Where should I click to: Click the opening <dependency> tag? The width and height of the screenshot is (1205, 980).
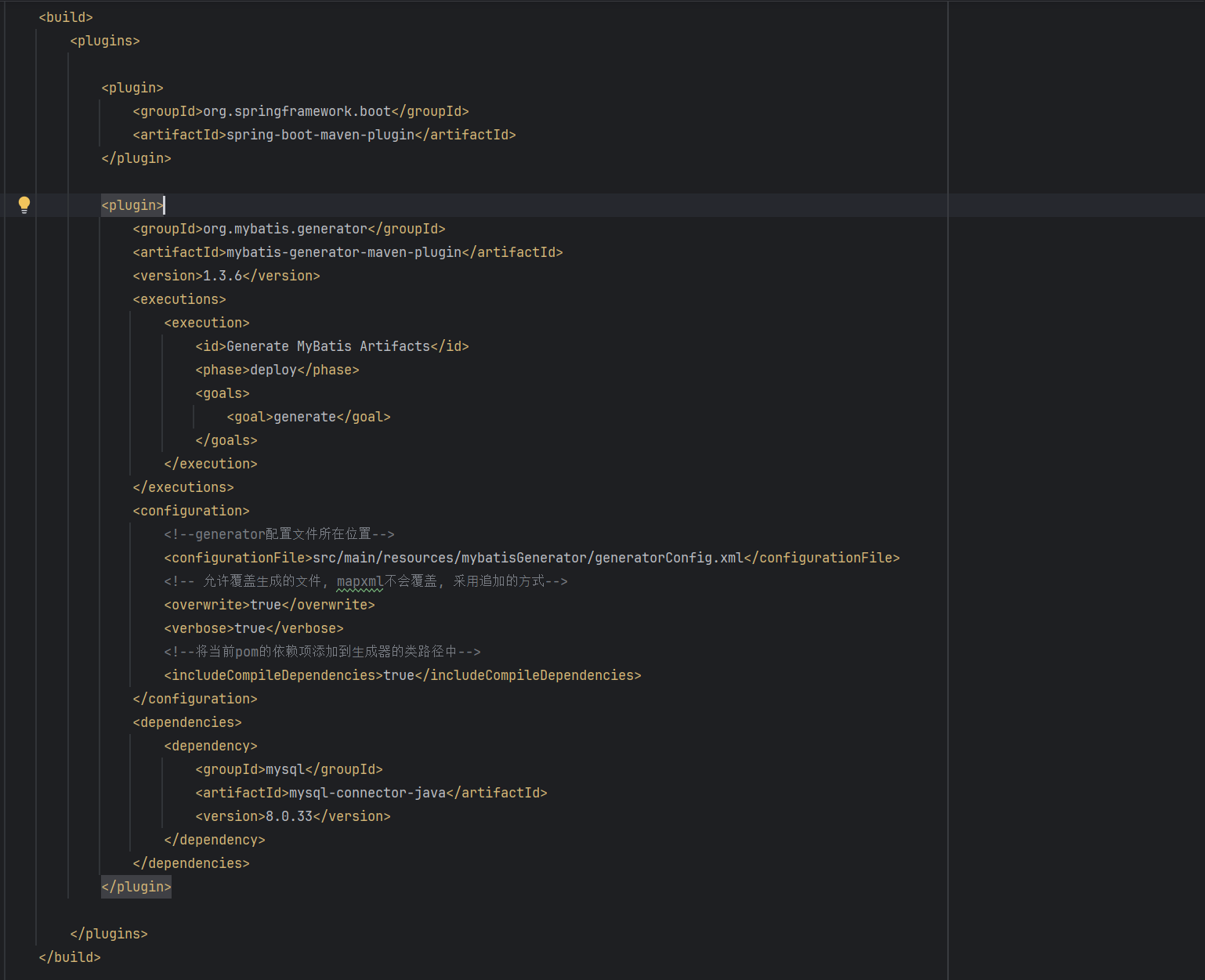point(211,746)
